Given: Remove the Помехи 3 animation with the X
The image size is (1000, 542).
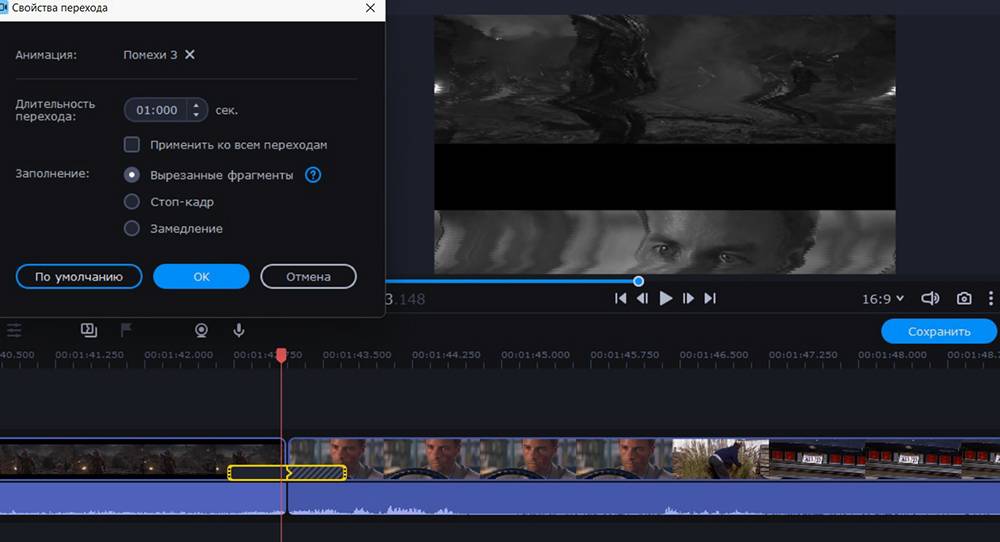Looking at the screenshot, I should pyautogui.click(x=189, y=55).
